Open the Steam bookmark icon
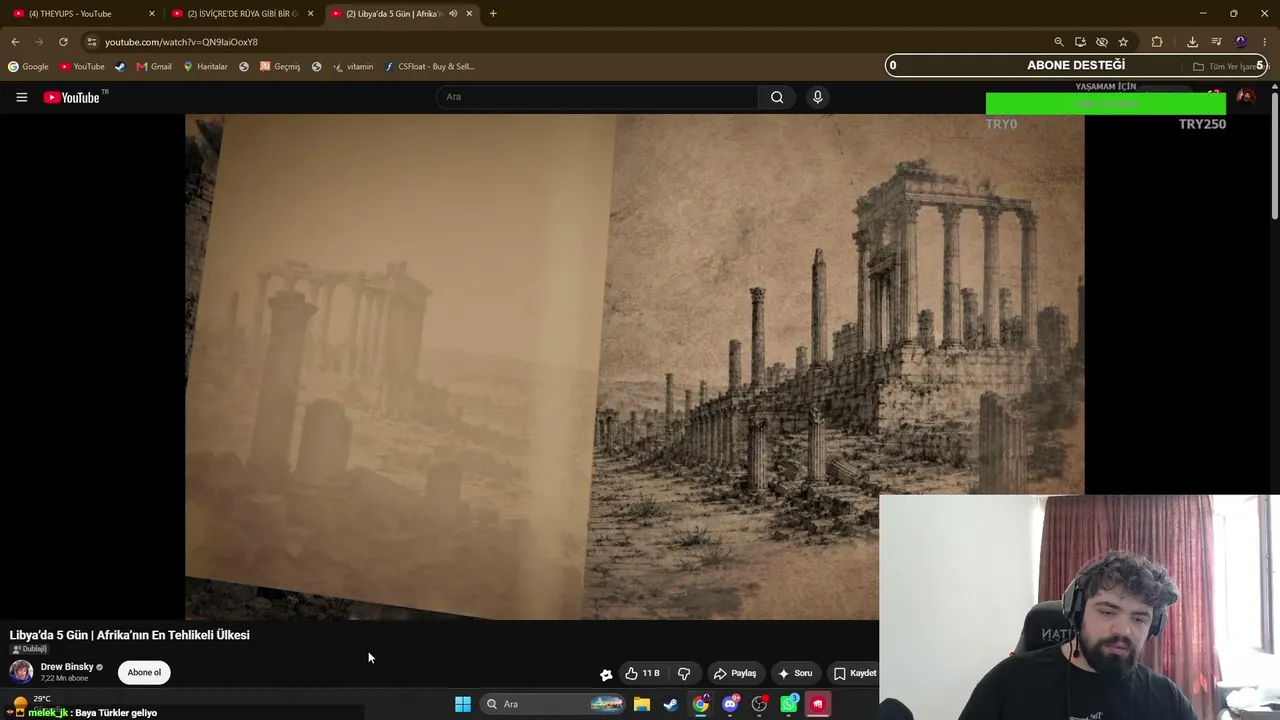Viewport: 1280px width, 720px height. click(120, 67)
